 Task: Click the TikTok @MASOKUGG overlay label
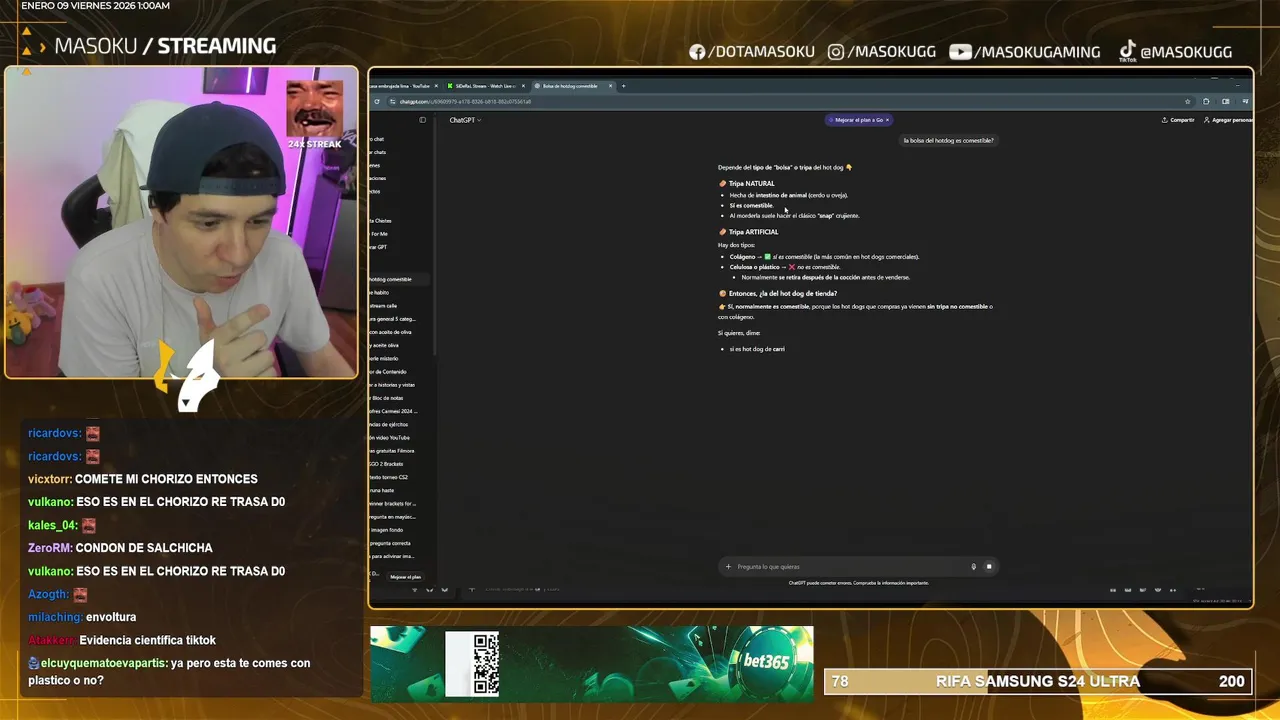coord(1175,52)
